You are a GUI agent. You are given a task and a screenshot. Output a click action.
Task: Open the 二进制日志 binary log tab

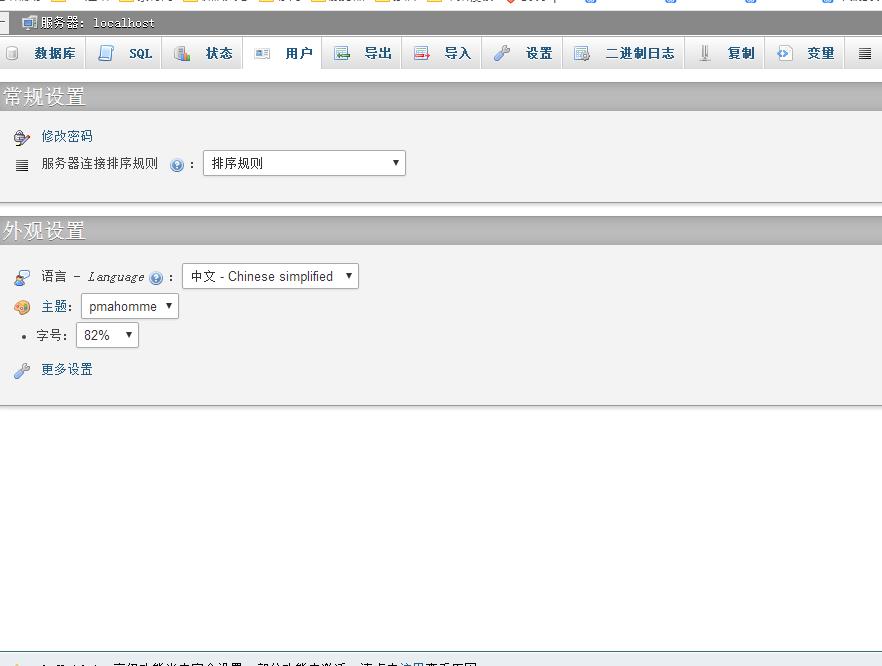(623, 53)
